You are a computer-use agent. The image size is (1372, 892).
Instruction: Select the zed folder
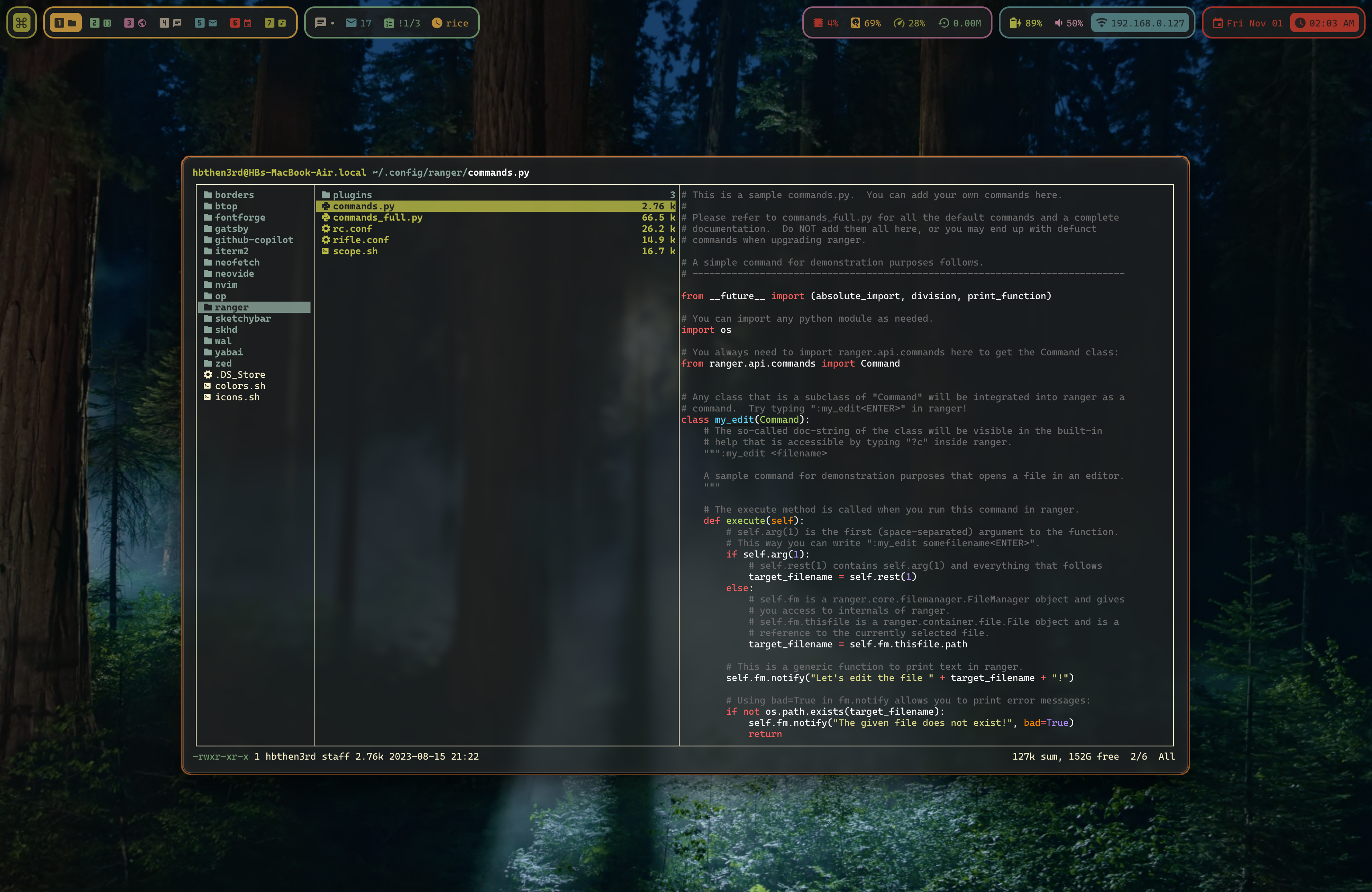pyautogui.click(x=254, y=364)
